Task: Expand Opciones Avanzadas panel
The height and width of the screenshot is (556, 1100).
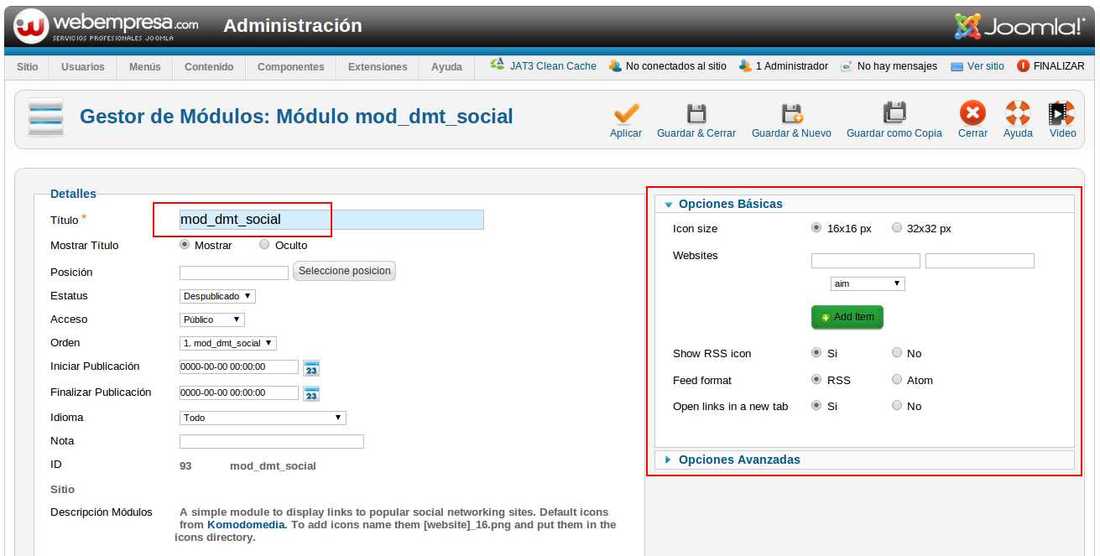Action: [864, 460]
